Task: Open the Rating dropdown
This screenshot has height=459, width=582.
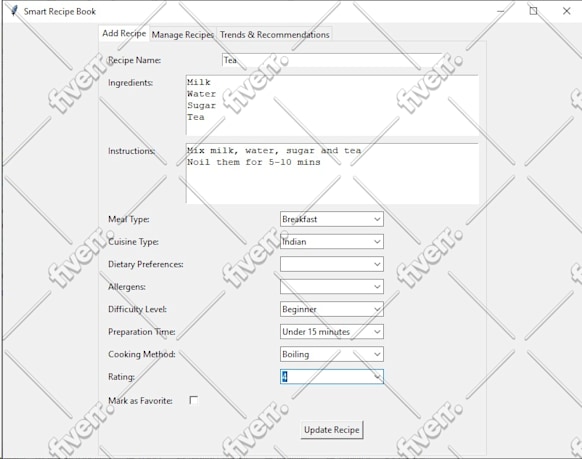Action: pyautogui.click(x=332, y=377)
